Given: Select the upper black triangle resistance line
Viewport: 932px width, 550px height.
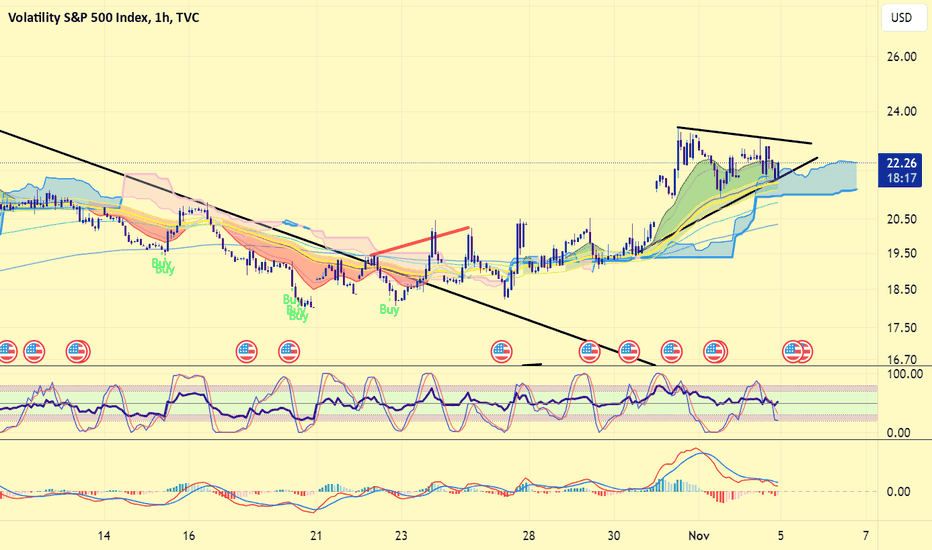Looking at the screenshot, I should (x=744, y=136).
